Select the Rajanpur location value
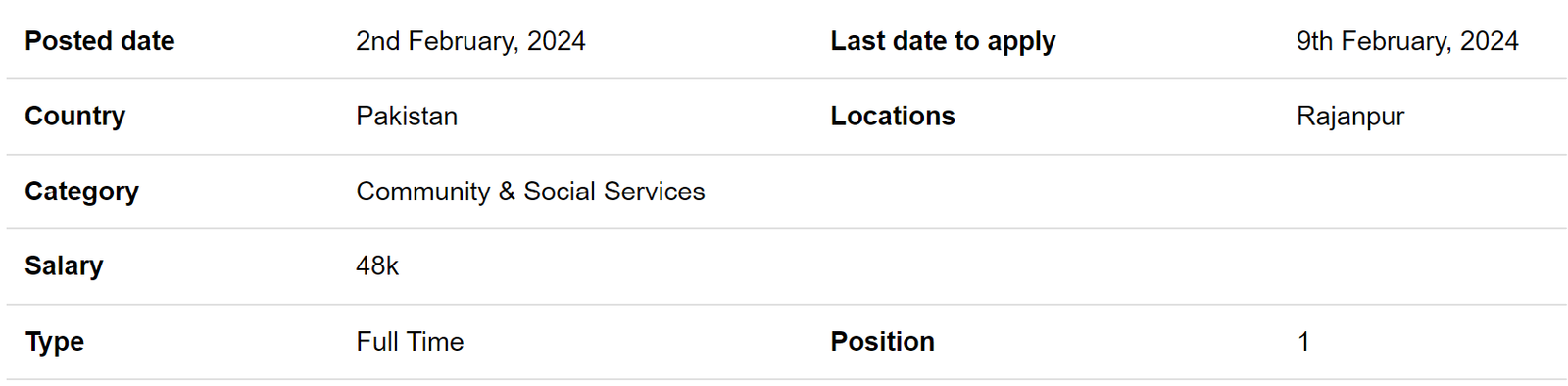 1350,117
